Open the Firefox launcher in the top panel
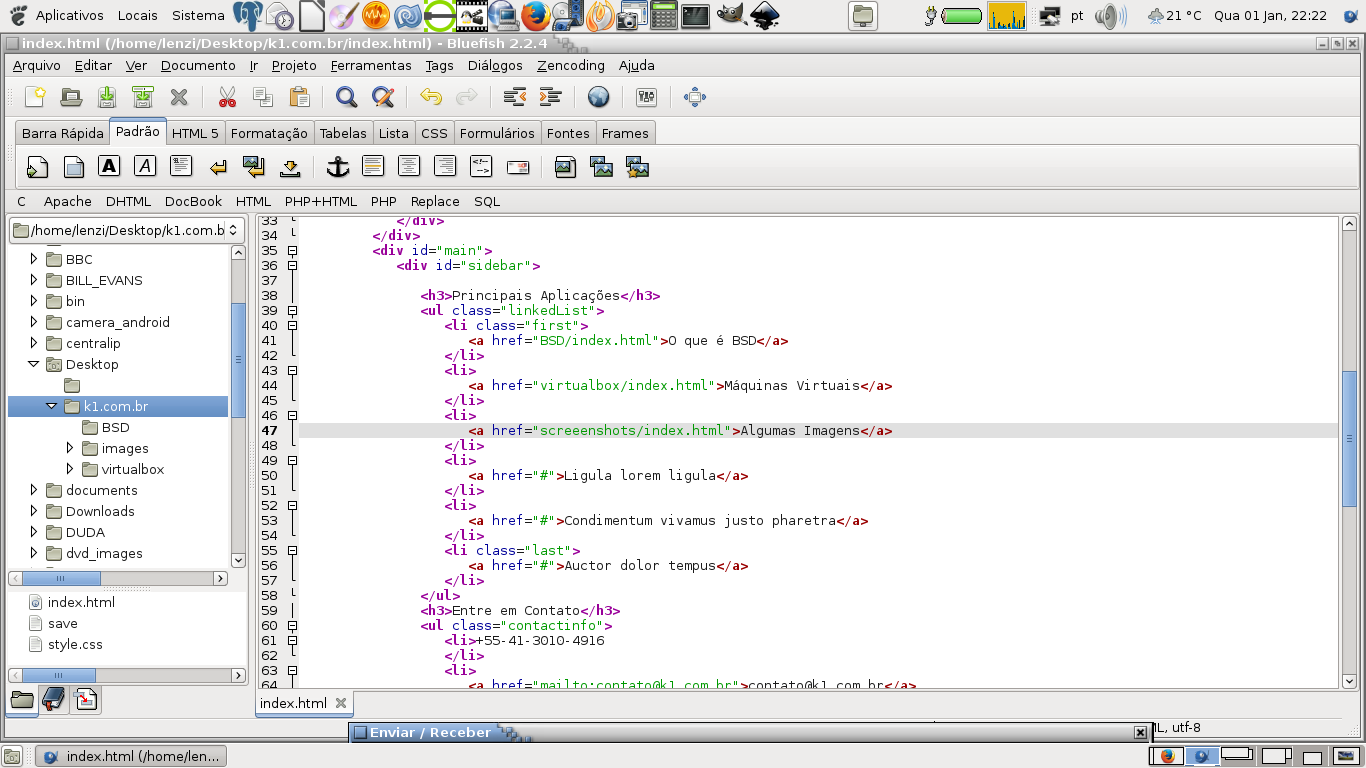Screen dimensions: 1366x768 [x=535, y=15]
